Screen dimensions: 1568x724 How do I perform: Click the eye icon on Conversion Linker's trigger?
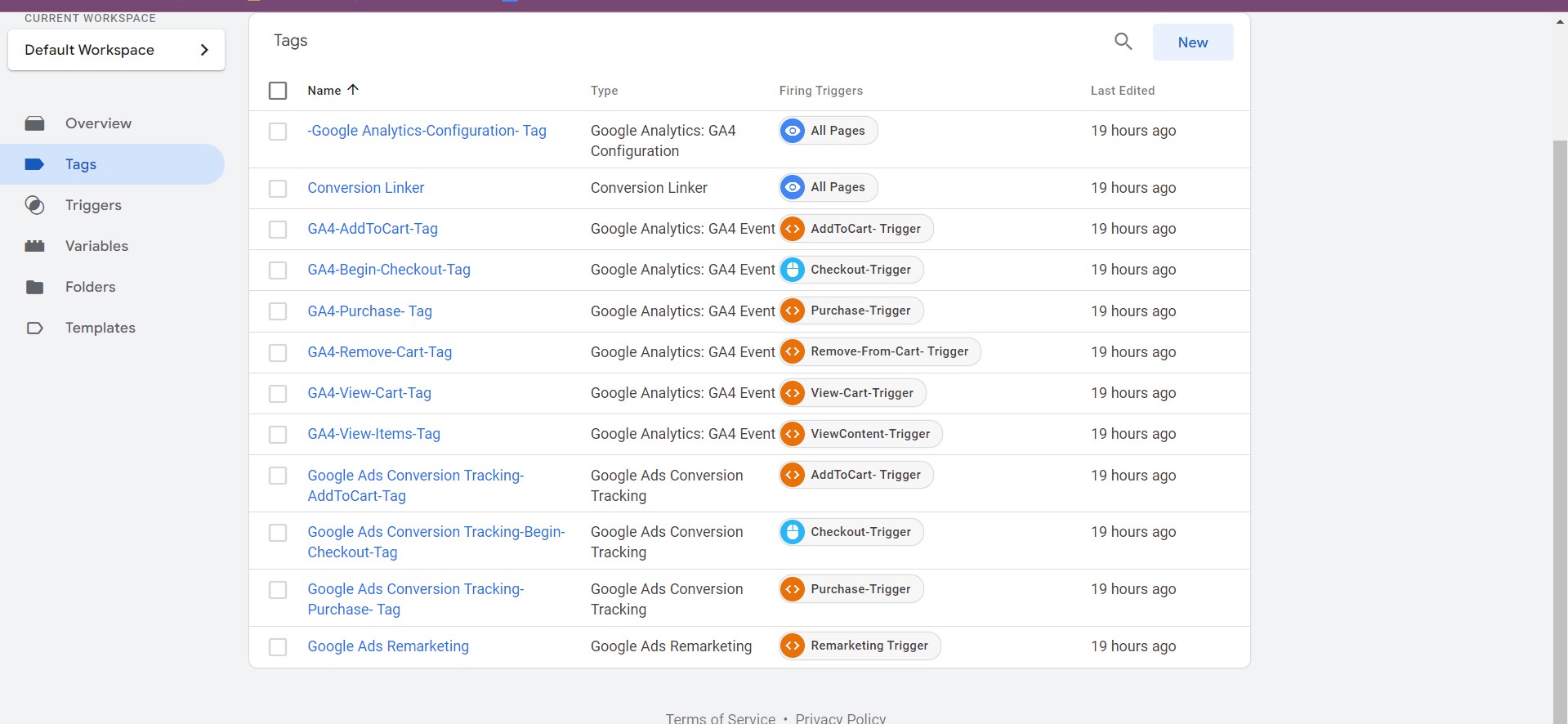pyautogui.click(x=792, y=188)
